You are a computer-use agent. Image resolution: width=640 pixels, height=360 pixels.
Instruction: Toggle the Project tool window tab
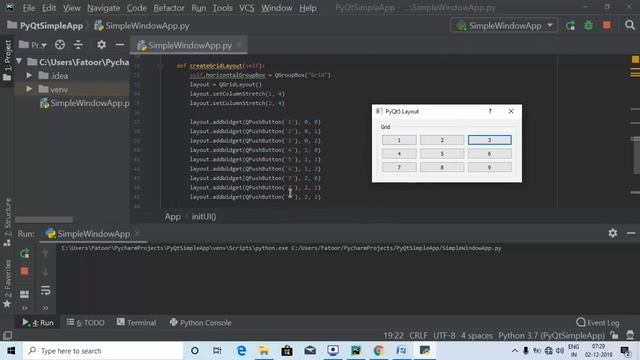pyautogui.click(x=7, y=60)
